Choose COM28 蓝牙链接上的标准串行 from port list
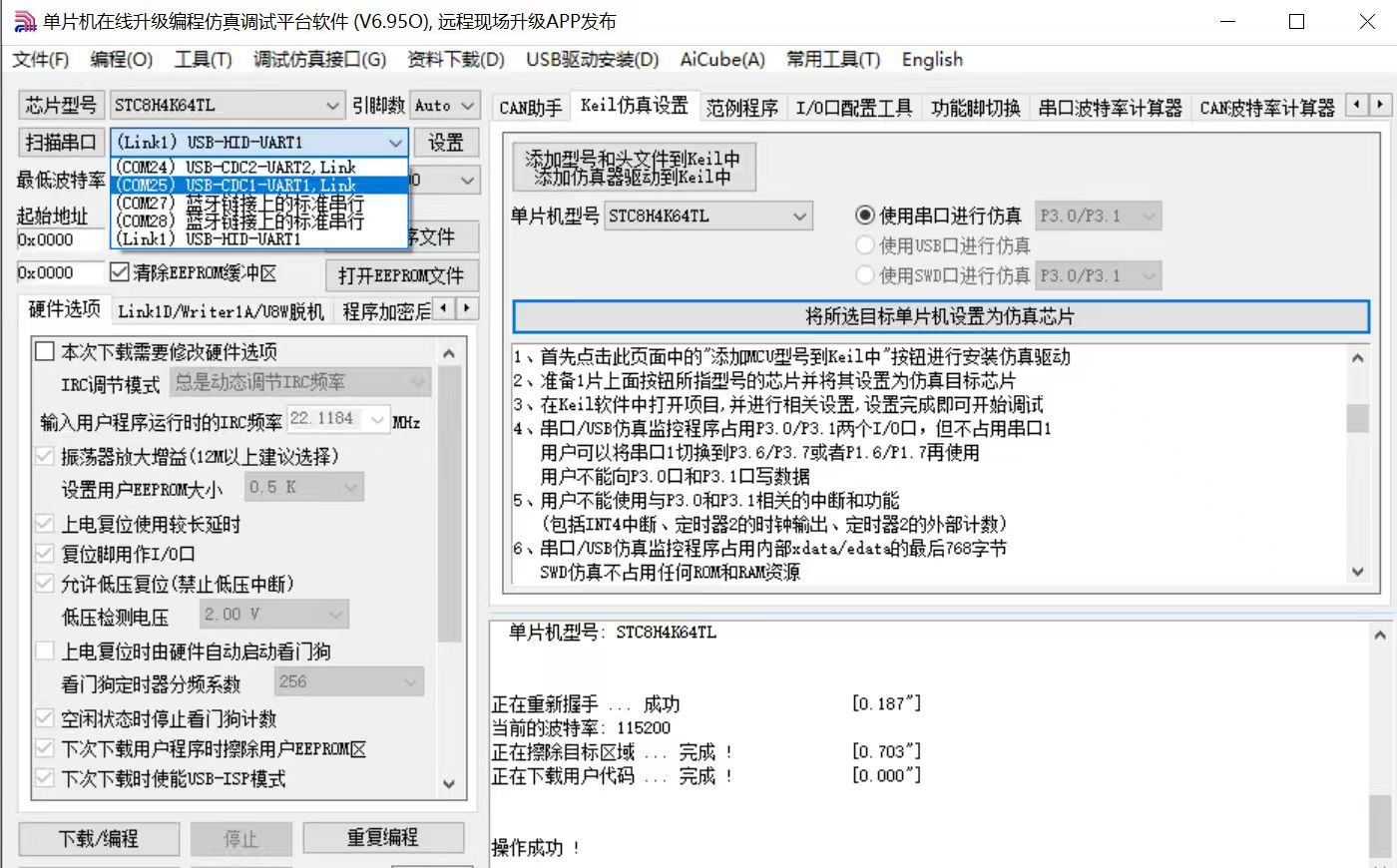Viewport: 1397px width, 868px height. [x=259, y=220]
